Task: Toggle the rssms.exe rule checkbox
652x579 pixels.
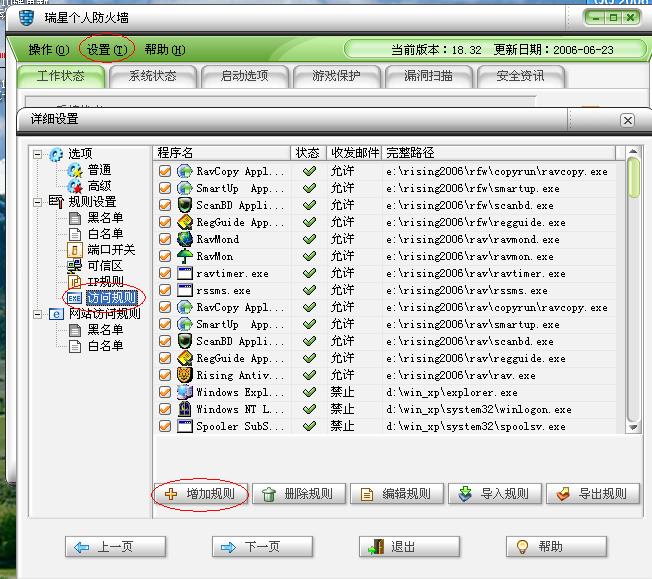Action: [x=165, y=290]
